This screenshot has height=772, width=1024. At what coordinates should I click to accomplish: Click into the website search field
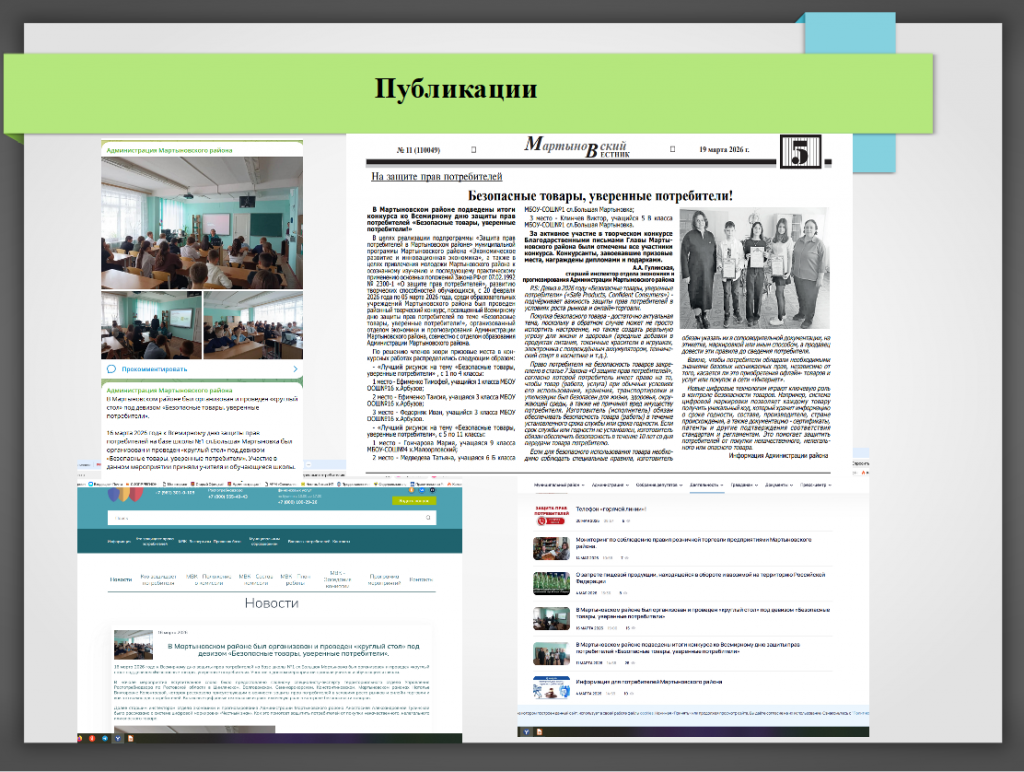pos(272,518)
